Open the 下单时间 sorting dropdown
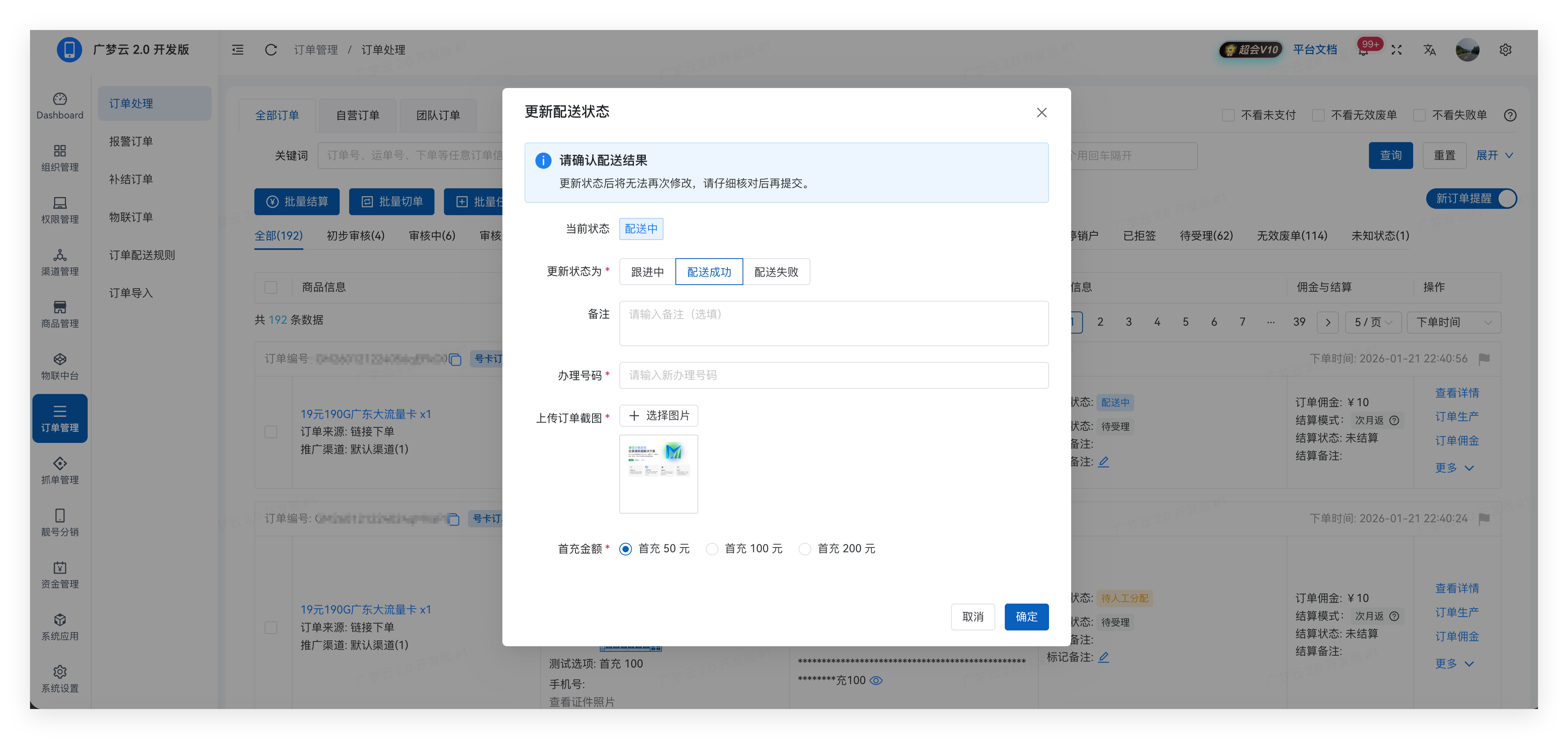Viewport: 1568px width, 739px height. coord(1453,323)
